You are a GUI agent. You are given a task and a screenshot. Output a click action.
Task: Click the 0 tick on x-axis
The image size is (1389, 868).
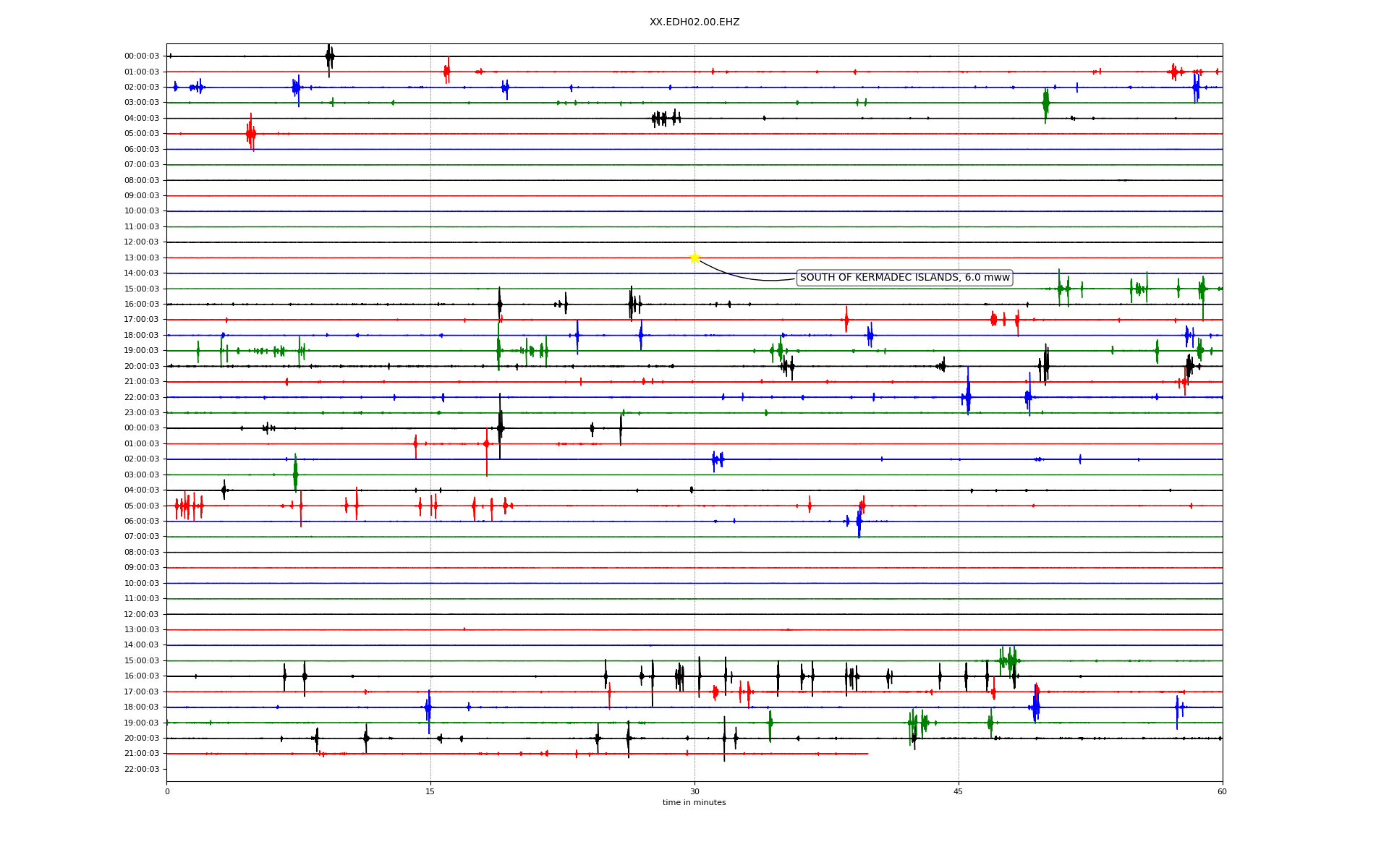[167, 791]
